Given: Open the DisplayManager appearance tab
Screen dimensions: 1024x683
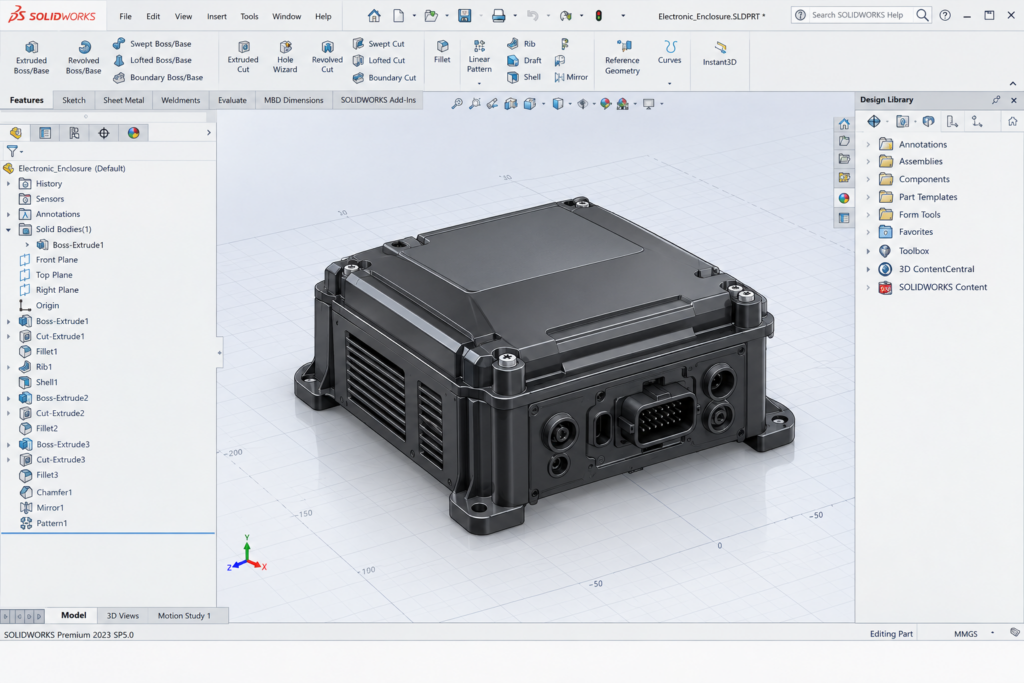Looking at the screenshot, I should [133, 133].
